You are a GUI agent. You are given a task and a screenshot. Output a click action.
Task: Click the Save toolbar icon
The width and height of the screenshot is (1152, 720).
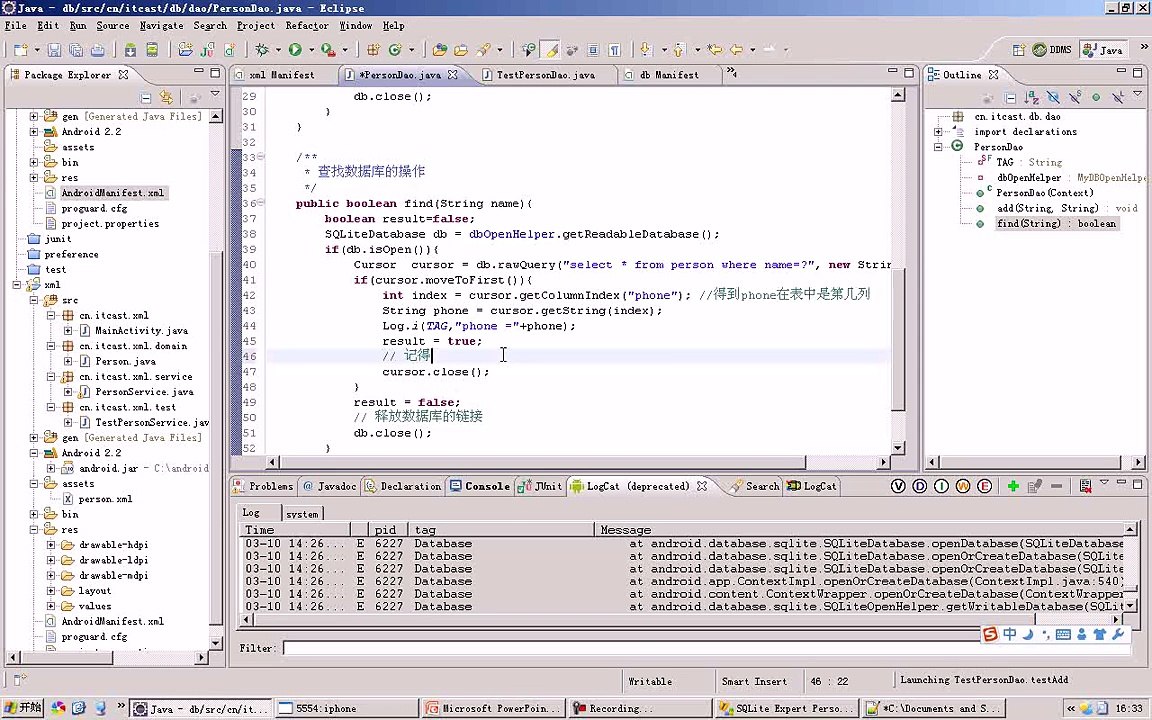coord(54,50)
